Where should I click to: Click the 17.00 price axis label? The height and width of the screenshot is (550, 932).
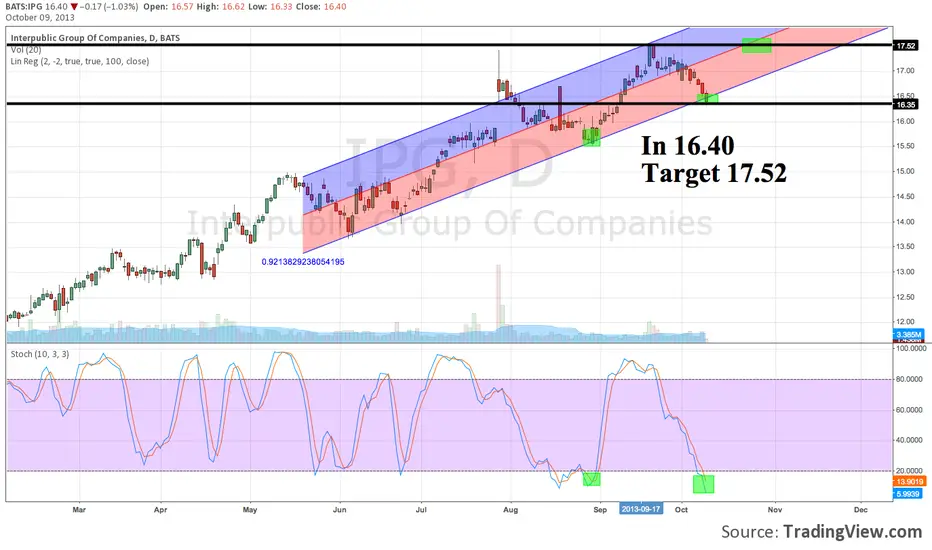pyautogui.click(x=906, y=71)
